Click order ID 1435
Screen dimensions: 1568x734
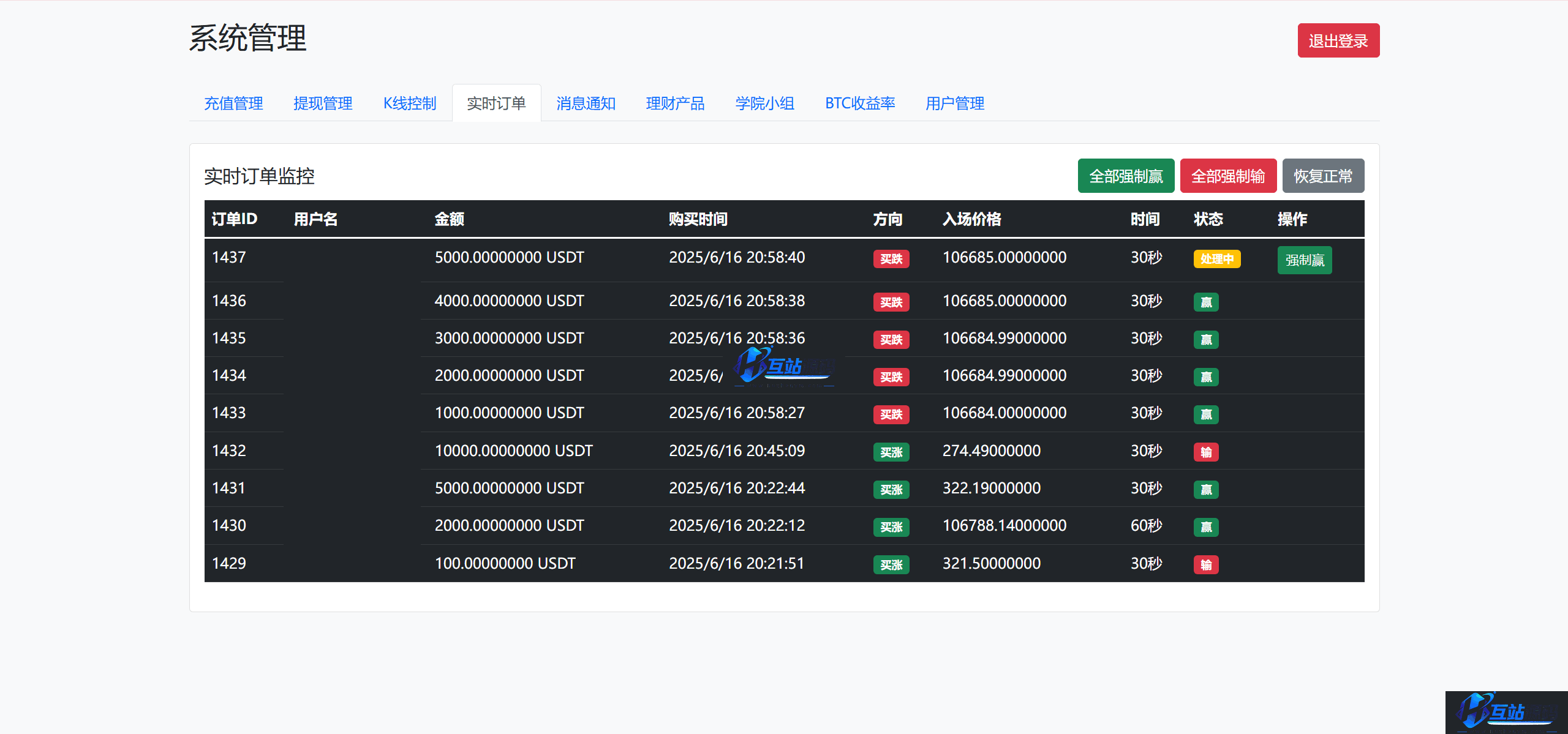point(229,338)
